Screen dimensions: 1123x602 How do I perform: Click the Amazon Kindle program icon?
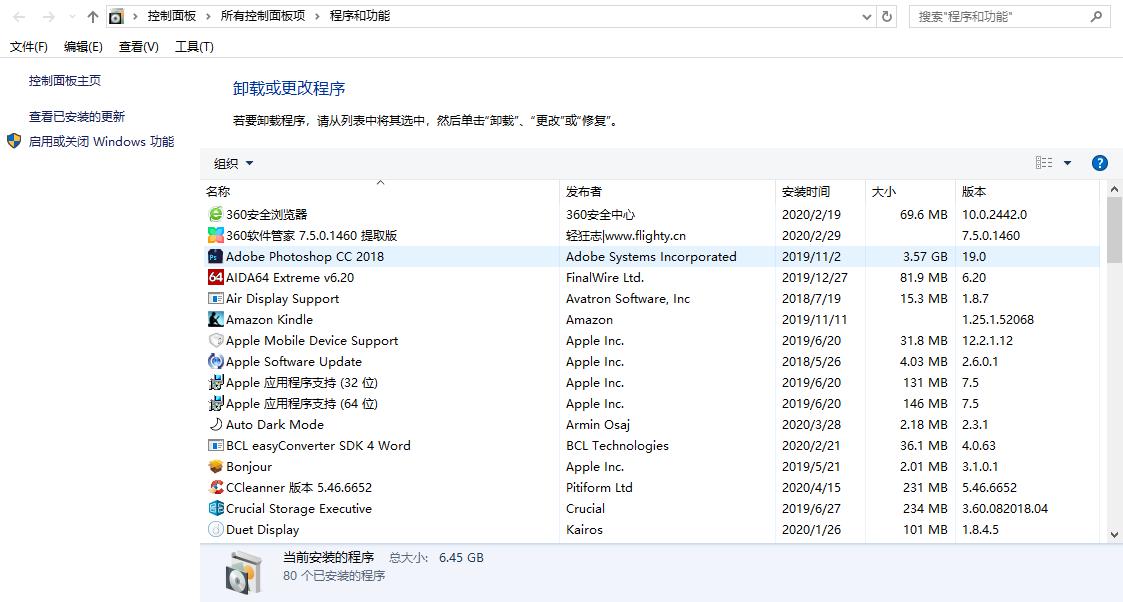pyautogui.click(x=217, y=319)
